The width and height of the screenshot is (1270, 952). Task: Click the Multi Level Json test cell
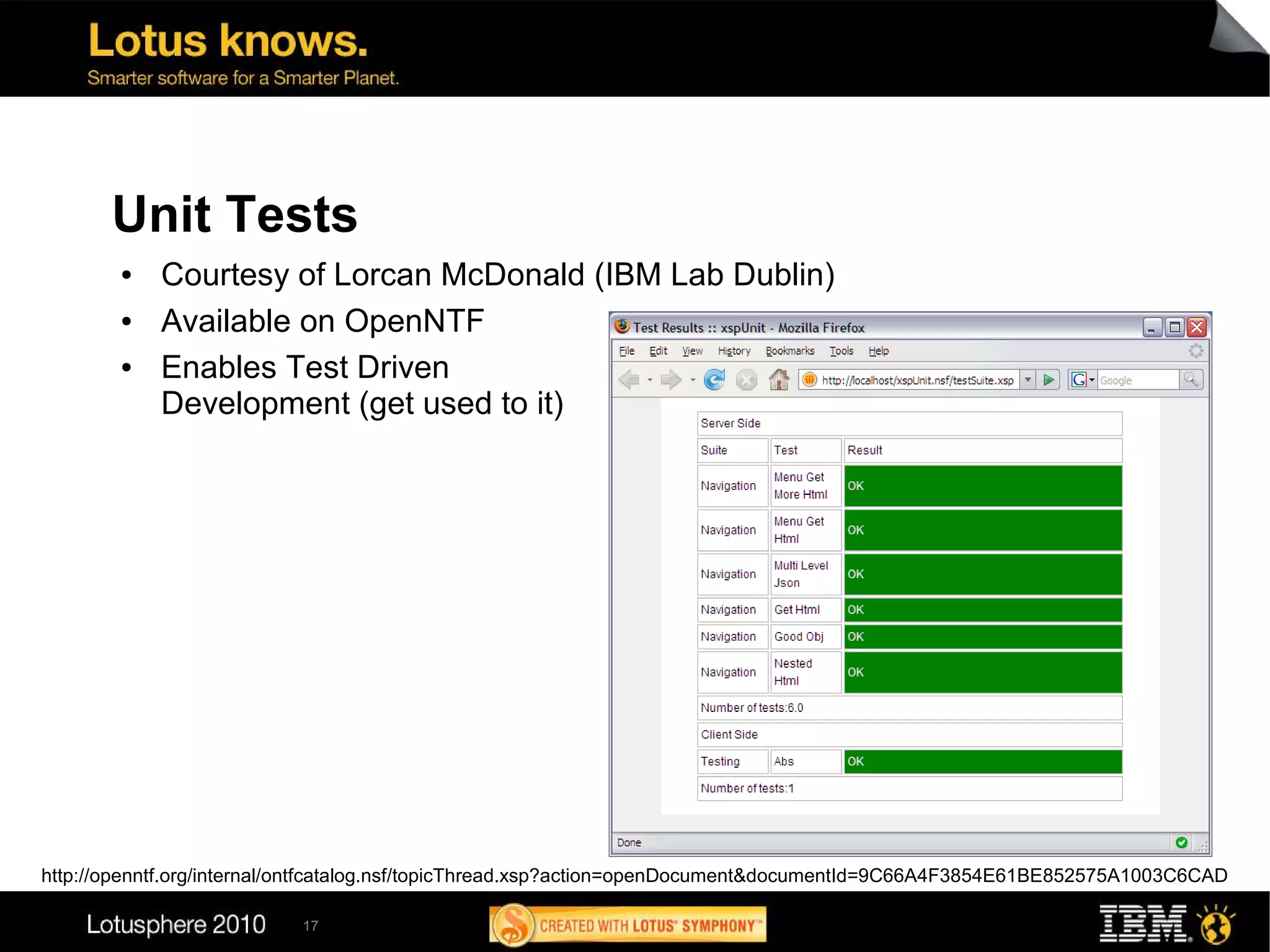(x=806, y=574)
